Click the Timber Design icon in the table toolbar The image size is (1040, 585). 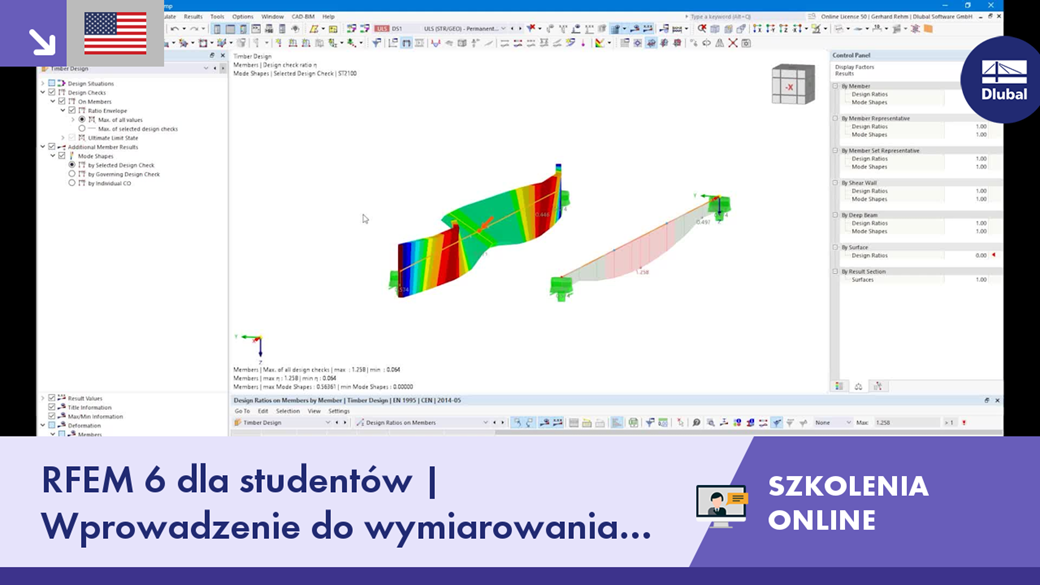[x=238, y=421]
